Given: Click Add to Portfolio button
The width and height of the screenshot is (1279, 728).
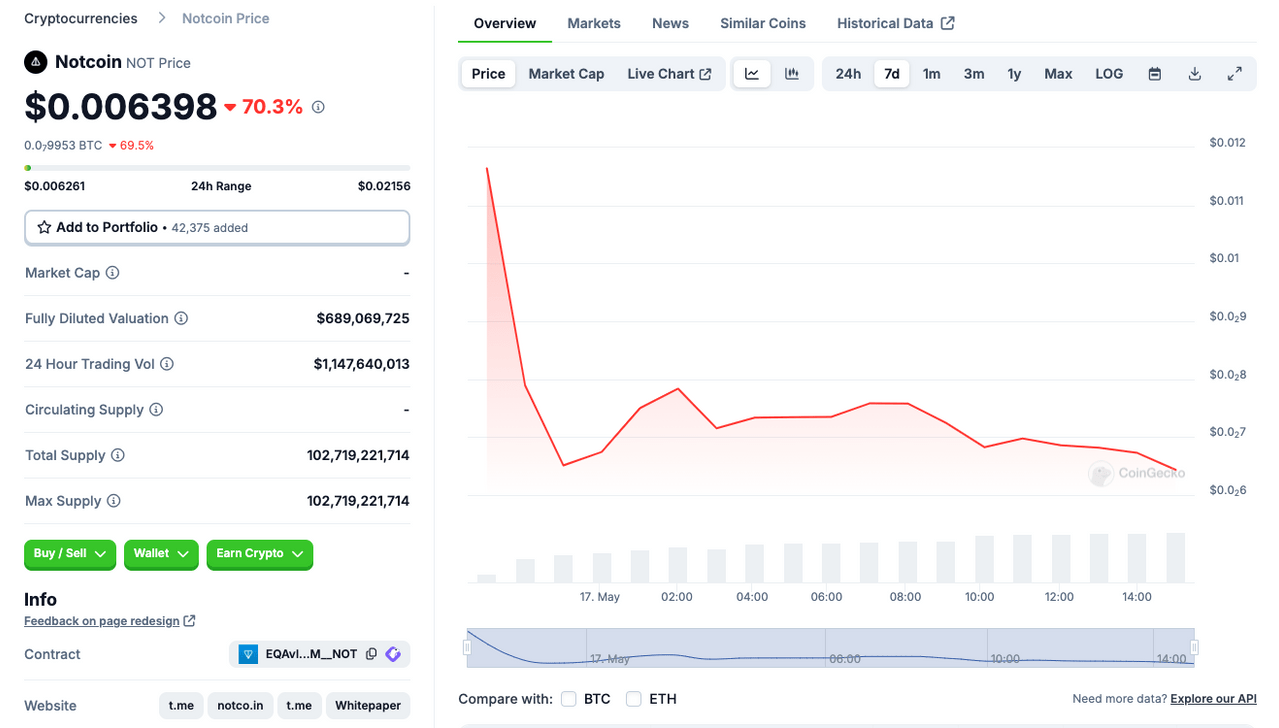Looking at the screenshot, I should click(x=217, y=228).
